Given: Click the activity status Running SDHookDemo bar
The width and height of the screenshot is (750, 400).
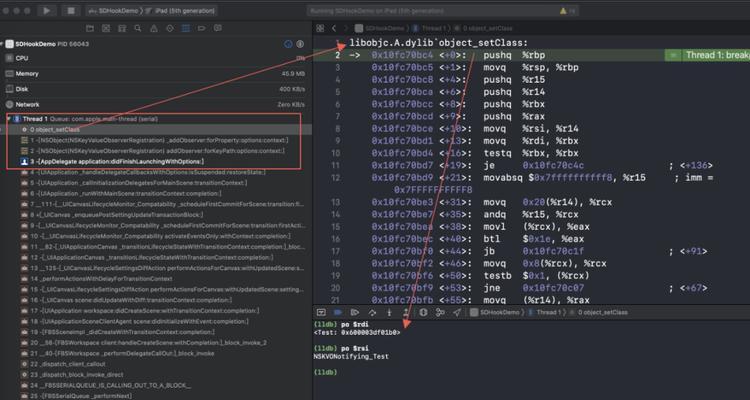Looking at the screenshot, I should (442, 11).
